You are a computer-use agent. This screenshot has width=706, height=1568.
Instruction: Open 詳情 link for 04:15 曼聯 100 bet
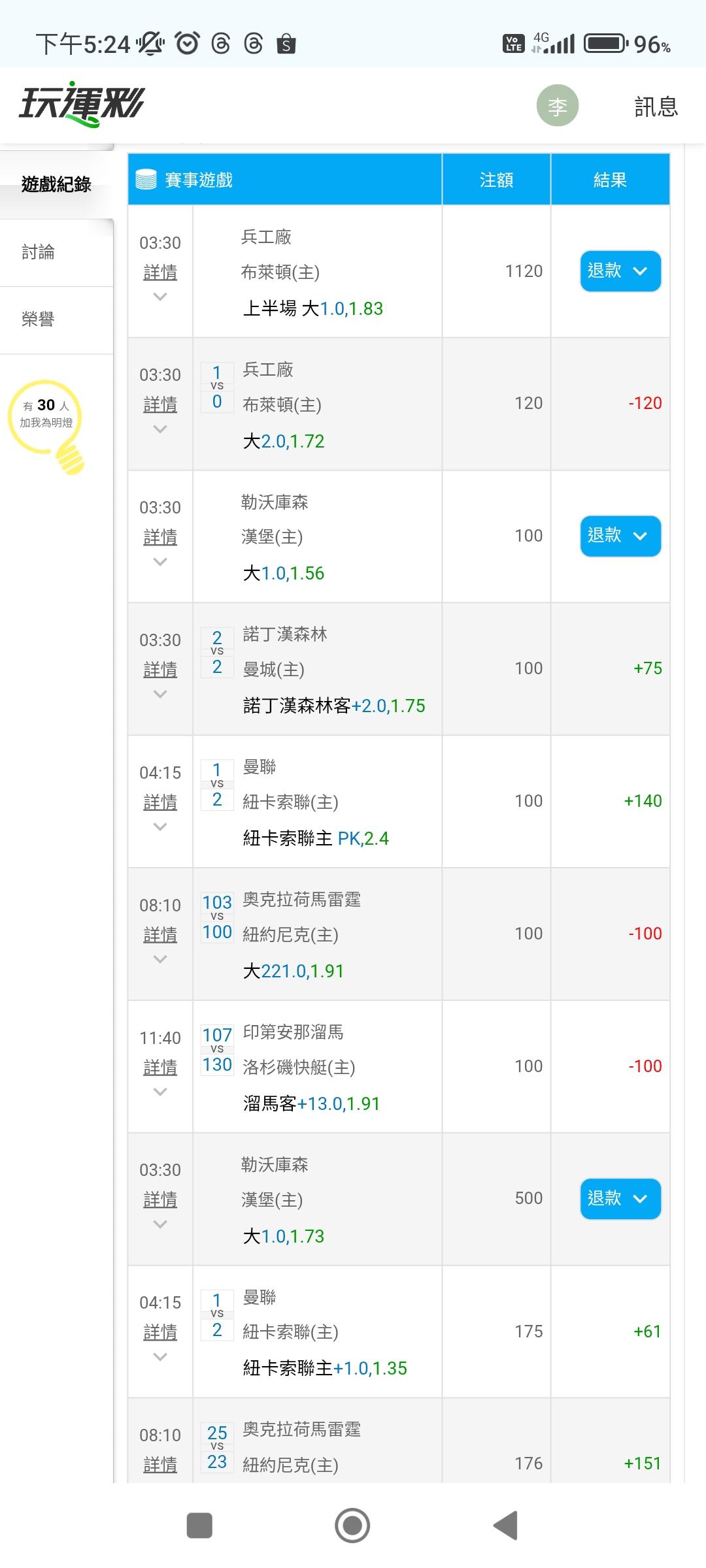point(160,802)
